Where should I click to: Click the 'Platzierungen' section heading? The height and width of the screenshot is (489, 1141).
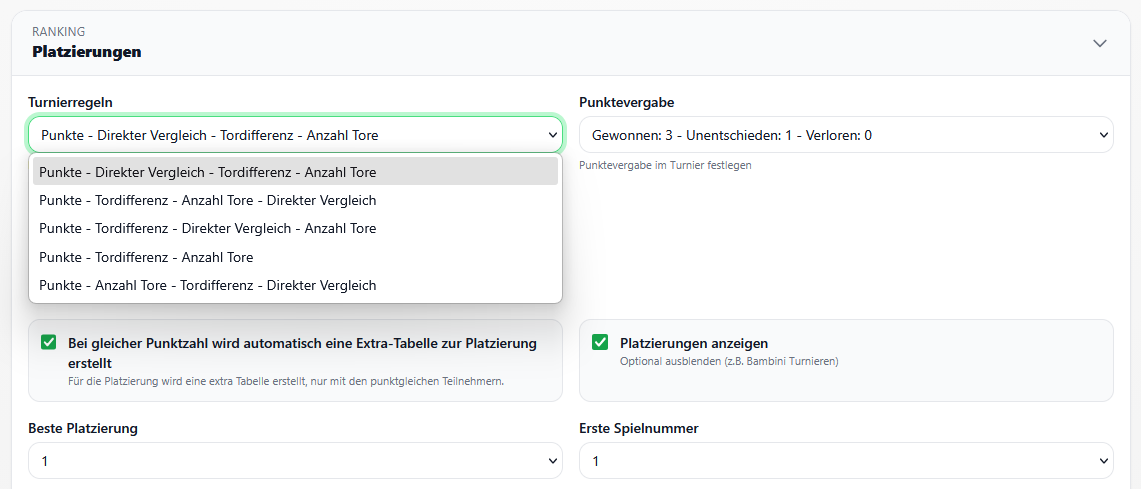coord(87,51)
